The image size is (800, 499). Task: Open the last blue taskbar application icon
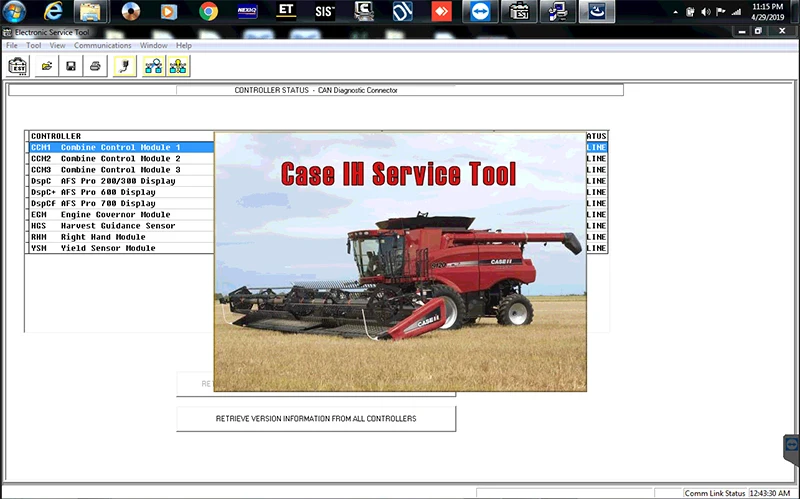[x=597, y=11]
